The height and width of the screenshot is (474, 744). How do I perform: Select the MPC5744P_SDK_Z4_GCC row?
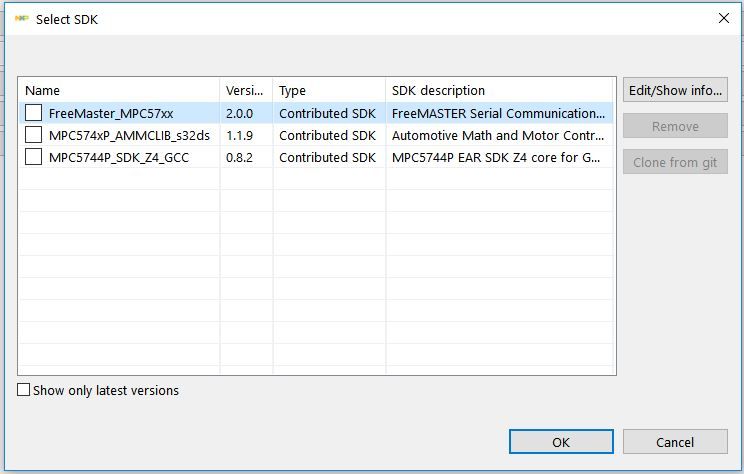[x=118, y=157]
